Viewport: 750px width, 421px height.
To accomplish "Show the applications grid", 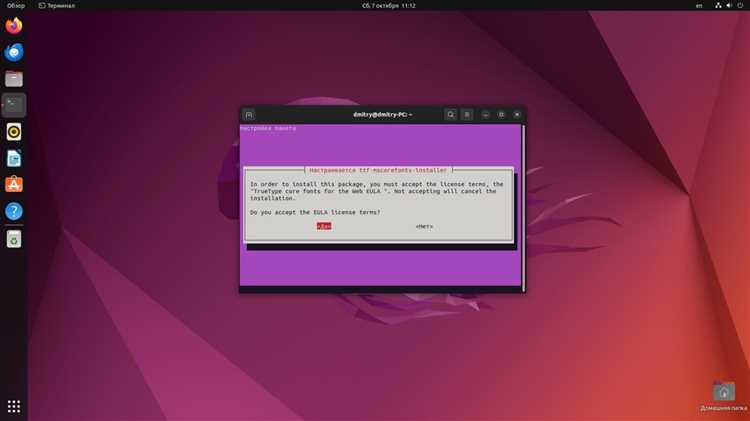I will click(x=14, y=406).
